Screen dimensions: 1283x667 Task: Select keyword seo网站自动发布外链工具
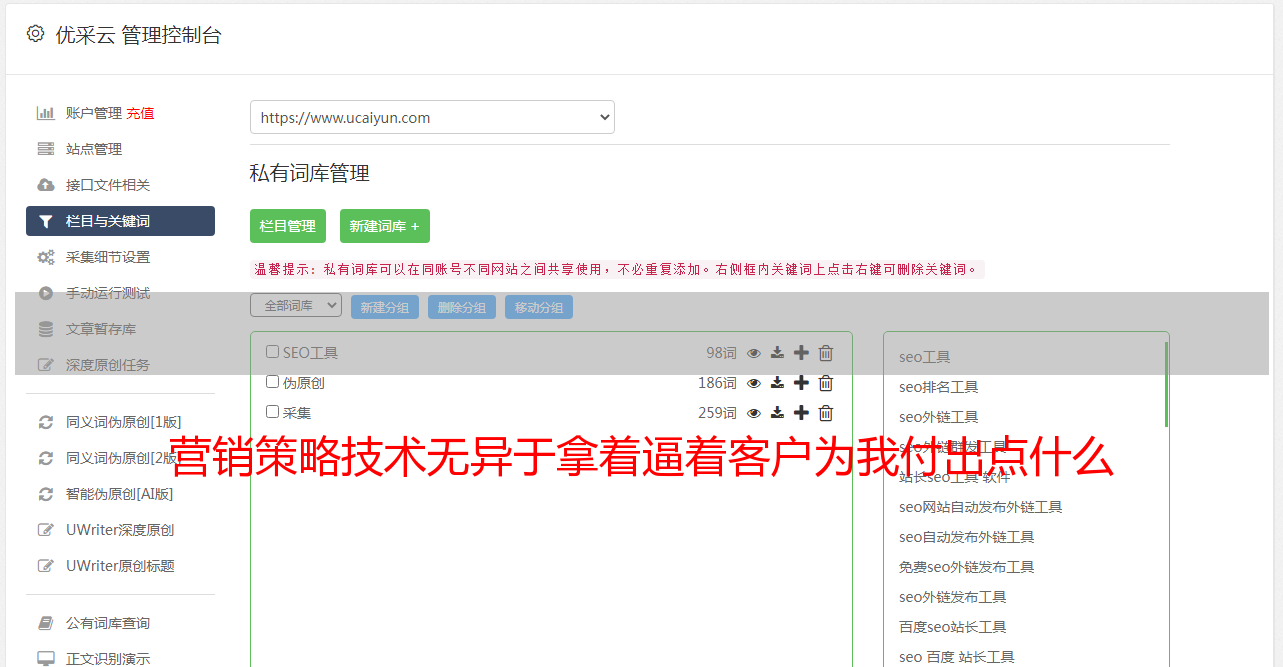(980, 507)
